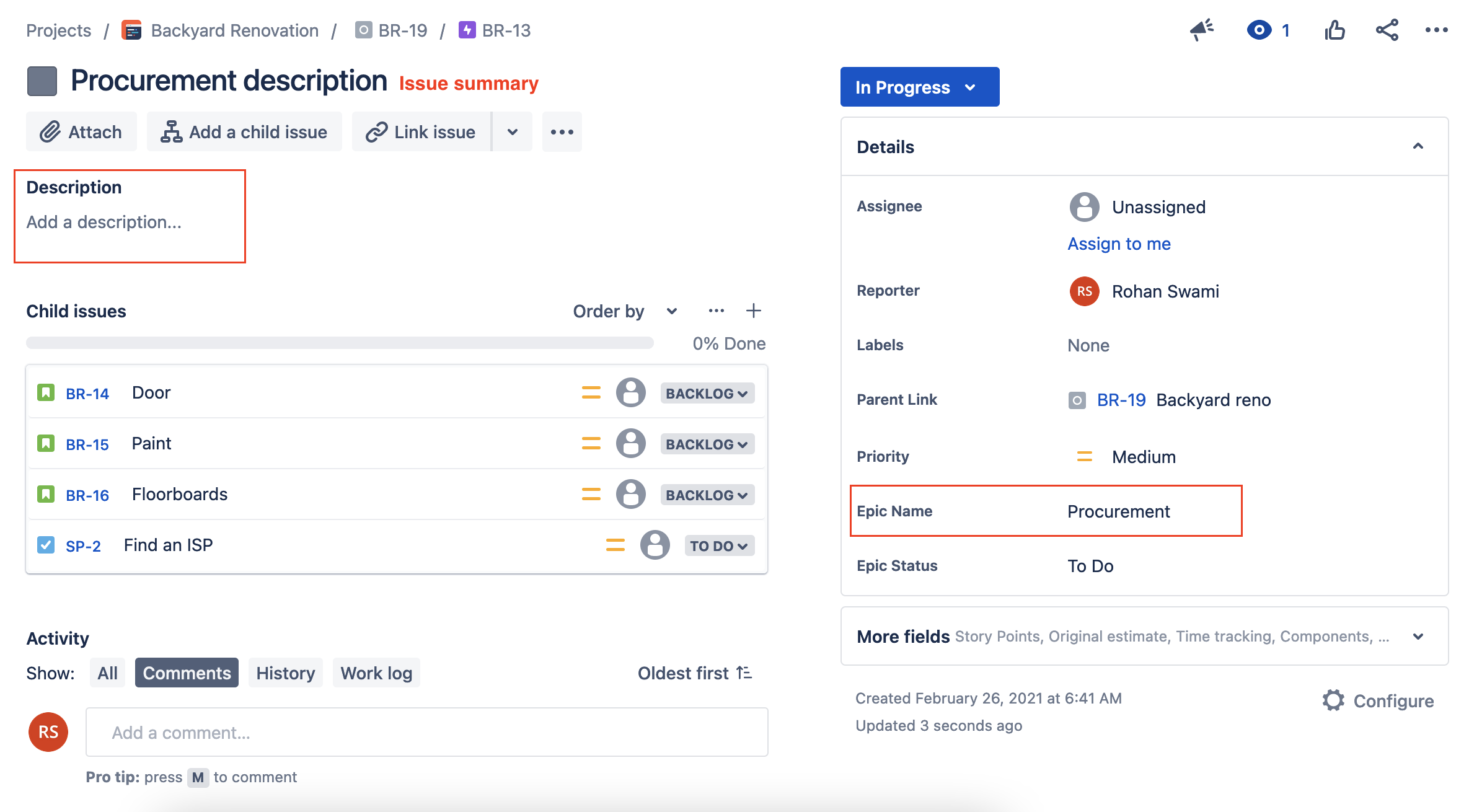Click the Configure gear icon
This screenshot has height=812, width=1469.
point(1333,700)
